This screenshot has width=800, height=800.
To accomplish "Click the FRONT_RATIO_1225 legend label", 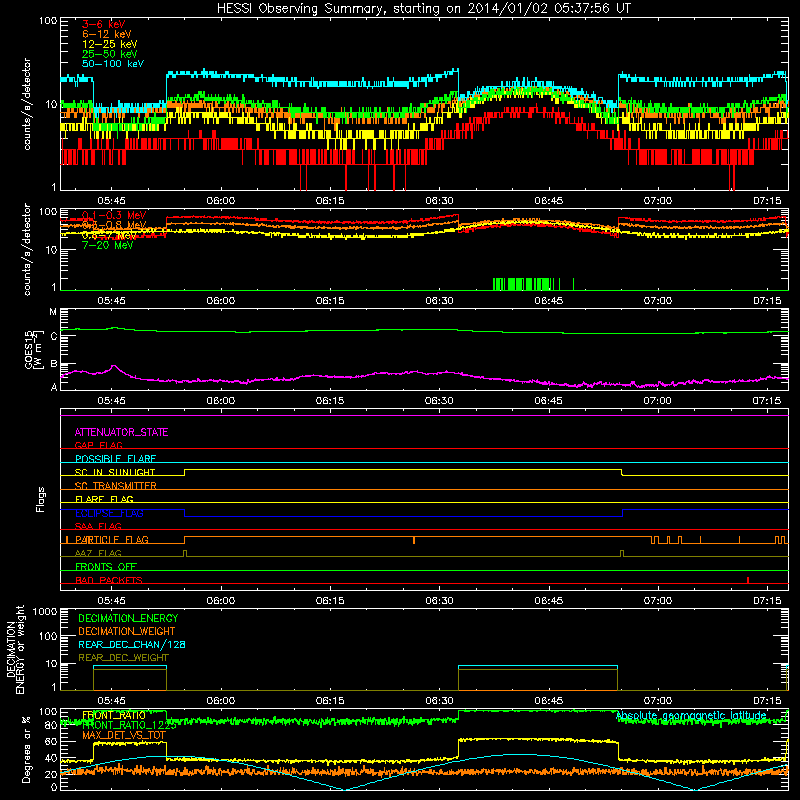I will coord(129,725).
